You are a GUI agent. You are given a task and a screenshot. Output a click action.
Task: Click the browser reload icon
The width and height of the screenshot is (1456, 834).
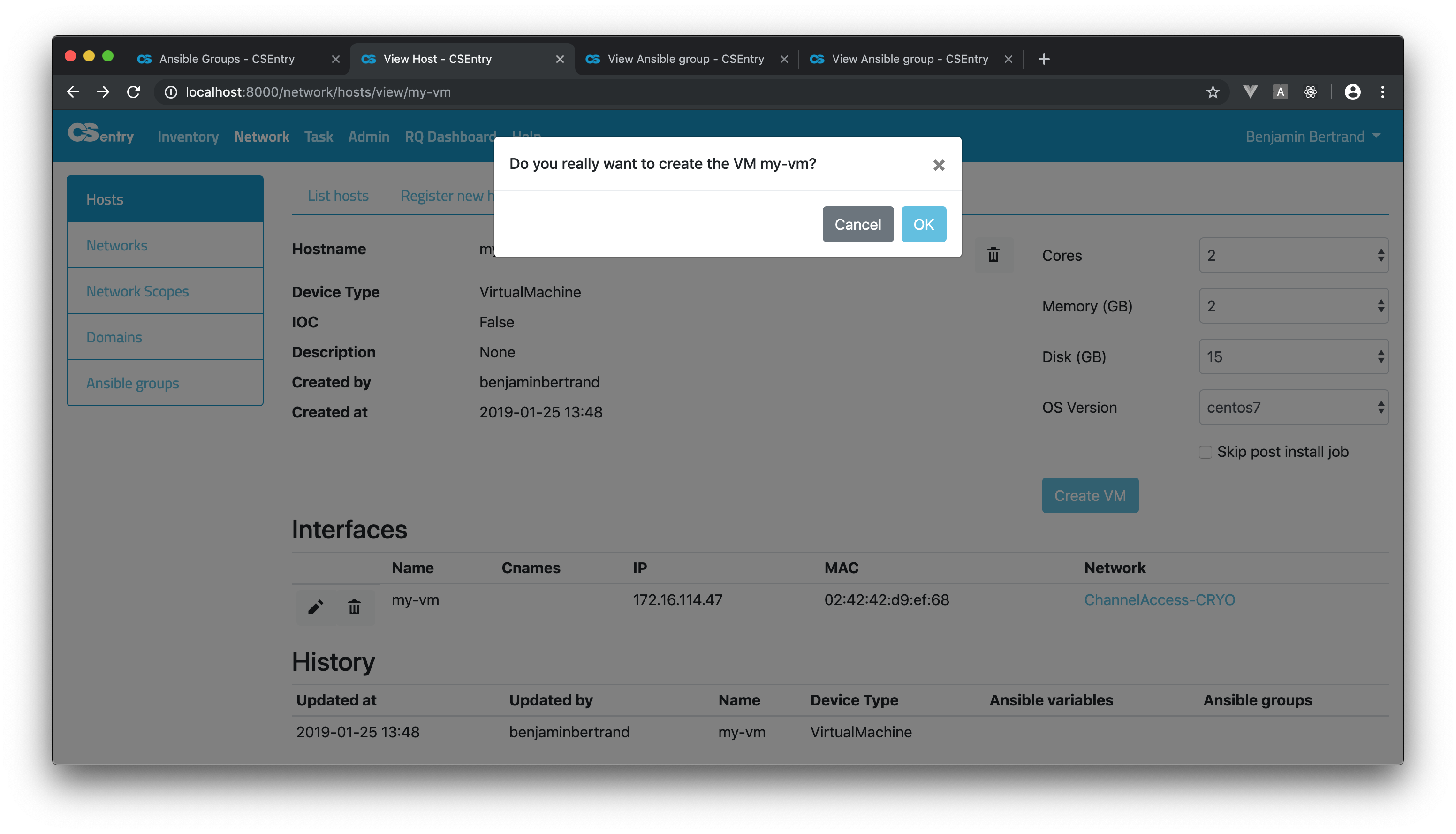(x=134, y=92)
